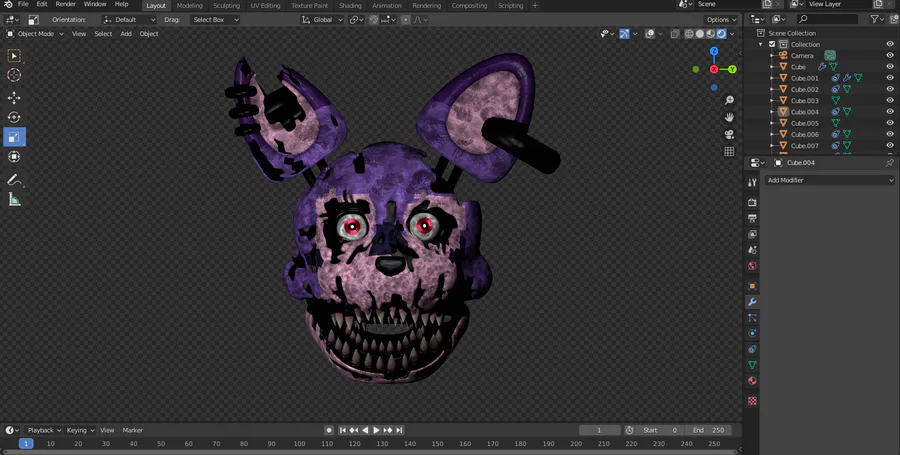Switch to Wireframe viewport shading
The image size is (900, 455).
pyautogui.click(x=689, y=34)
